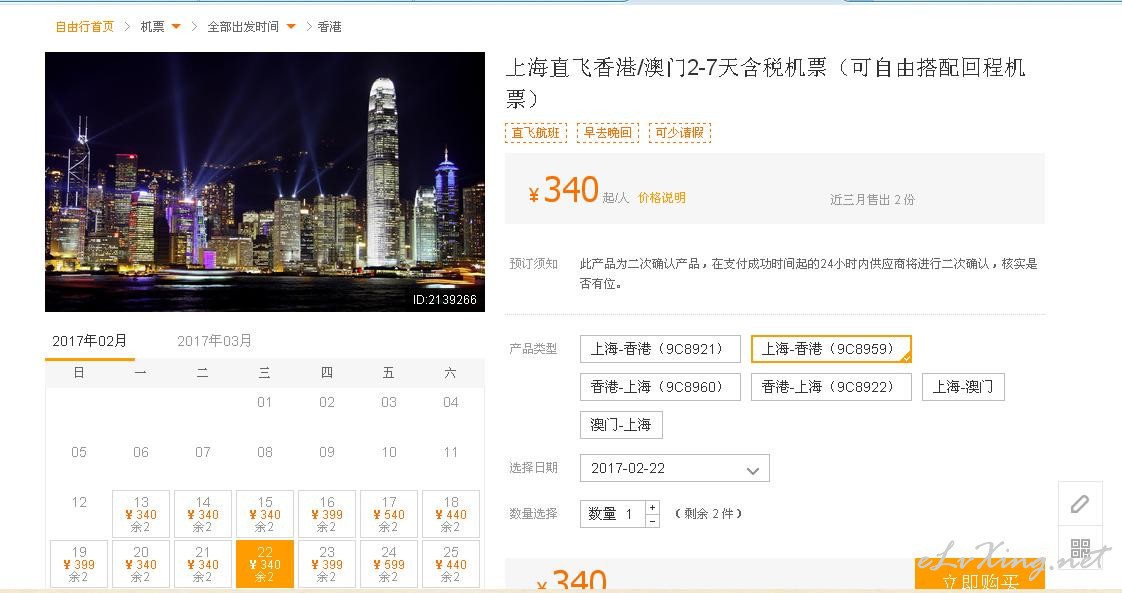Screen dimensions: 1122x593
Task: Click the 香港 breadcrumb
Action: pyautogui.click(x=329, y=26)
